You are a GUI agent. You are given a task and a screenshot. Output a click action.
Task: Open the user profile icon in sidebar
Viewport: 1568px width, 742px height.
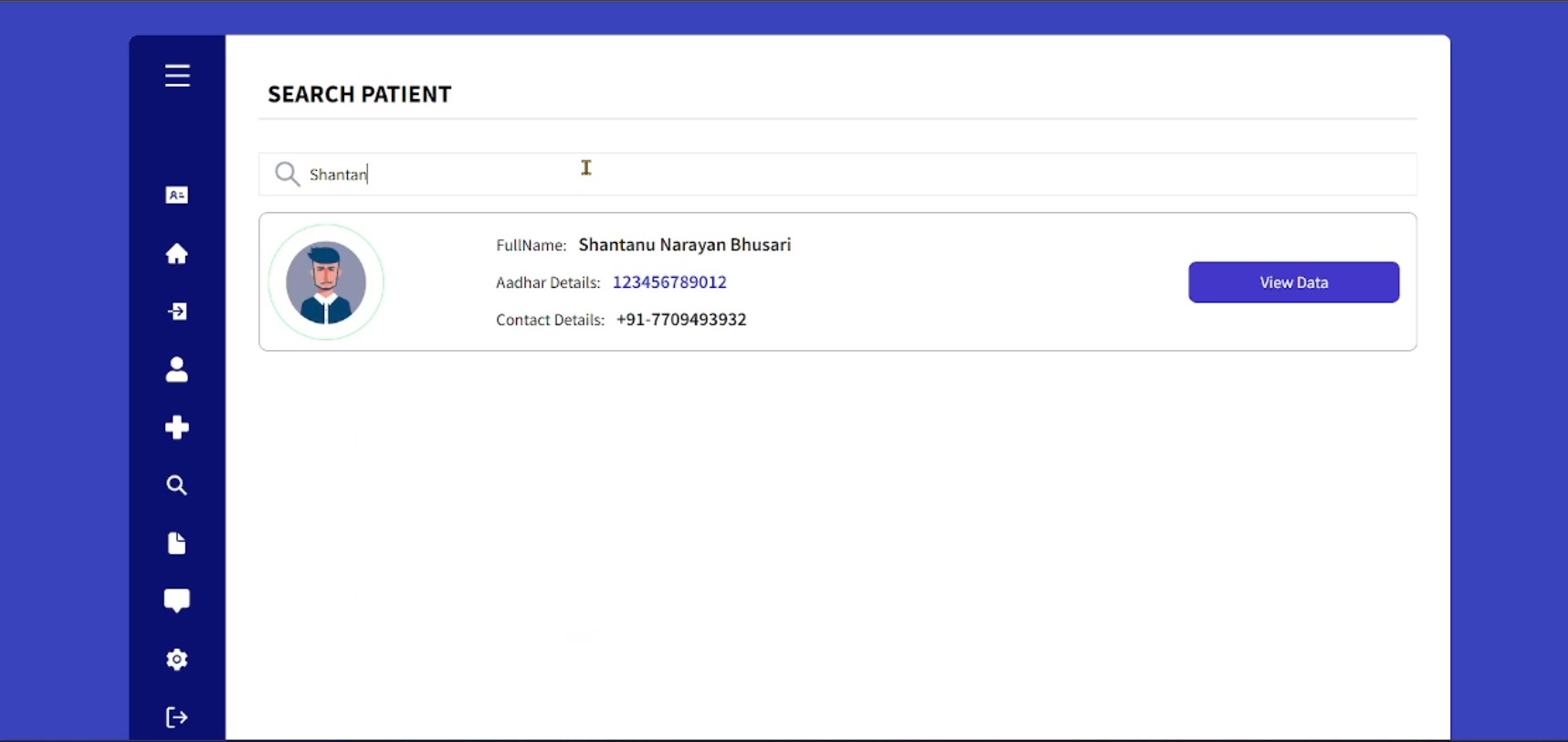pyautogui.click(x=177, y=369)
